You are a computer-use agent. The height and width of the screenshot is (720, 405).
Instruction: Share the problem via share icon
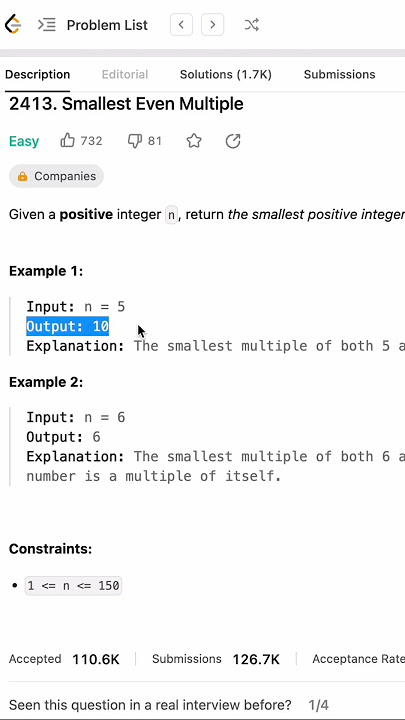pos(233,141)
